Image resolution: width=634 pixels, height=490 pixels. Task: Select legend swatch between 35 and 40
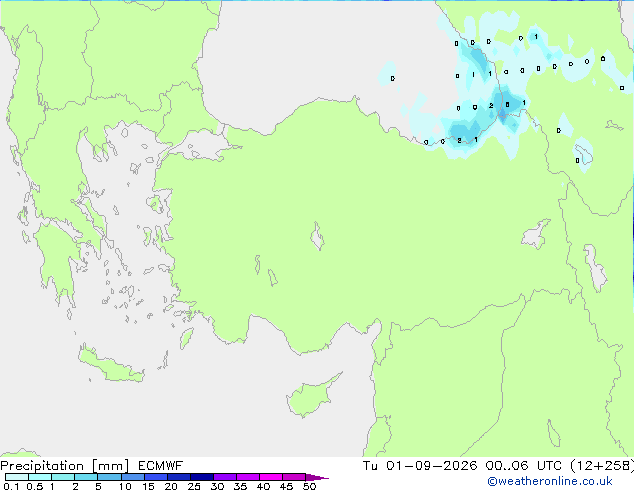click(247, 477)
